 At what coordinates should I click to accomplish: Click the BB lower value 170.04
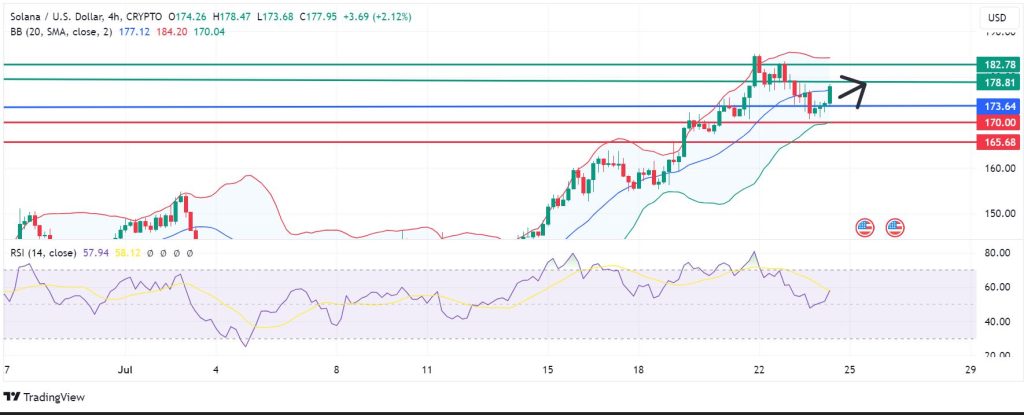(210, 31)
